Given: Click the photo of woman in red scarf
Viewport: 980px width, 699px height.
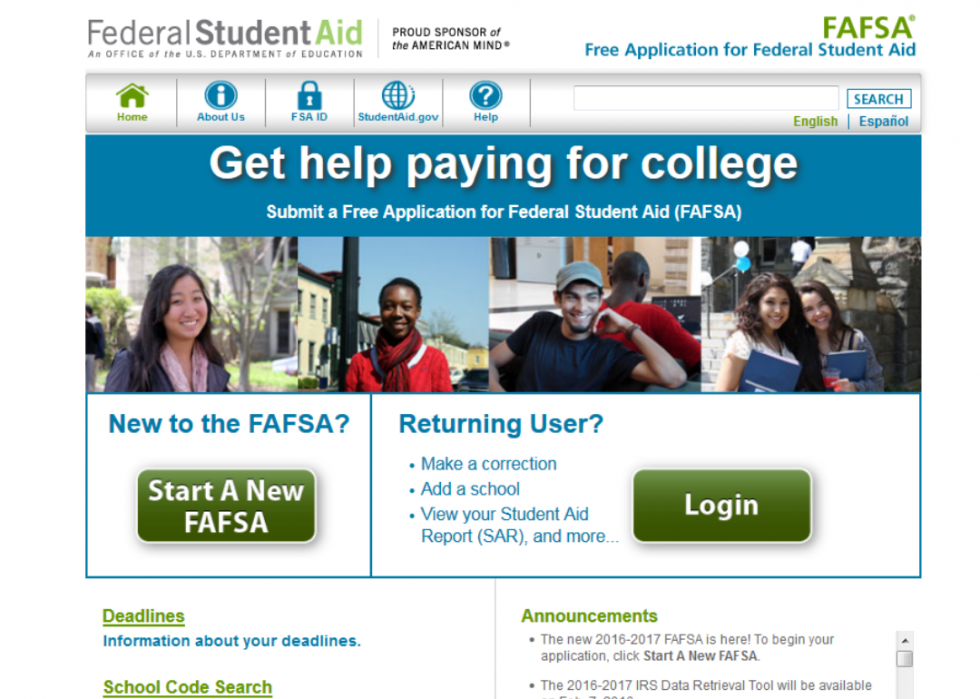Looking at the screenshot, I should click(393, 314).
